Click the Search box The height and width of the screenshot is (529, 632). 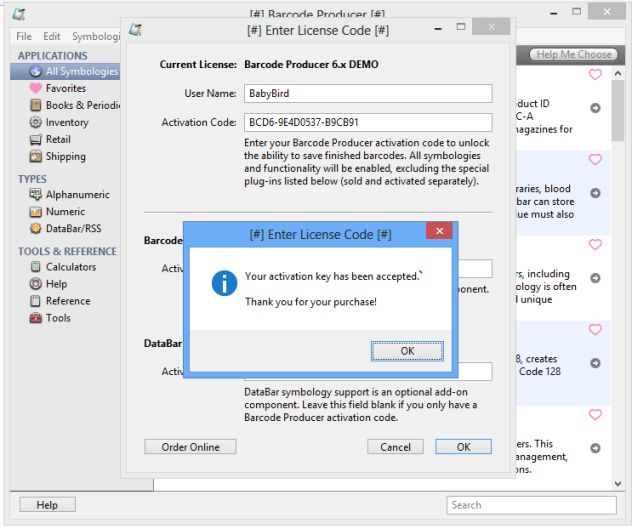point(531,505)
